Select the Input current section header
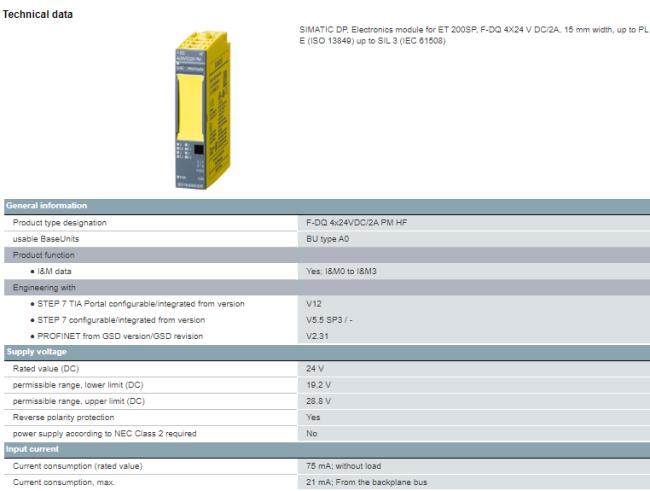The image size is (650, 491). click(x=36, y=450)
